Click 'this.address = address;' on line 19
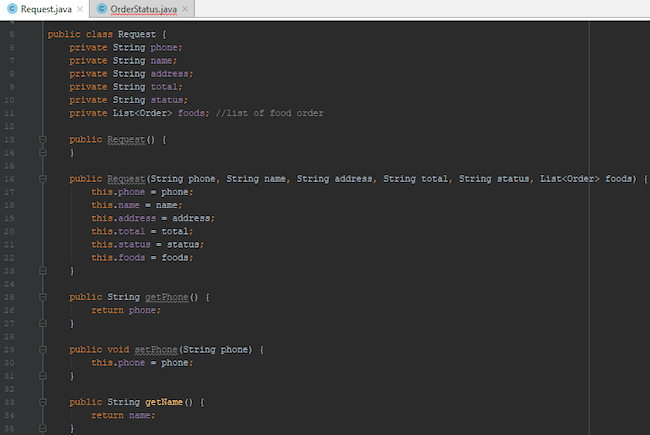650x435 pixels. pos(153,218)
